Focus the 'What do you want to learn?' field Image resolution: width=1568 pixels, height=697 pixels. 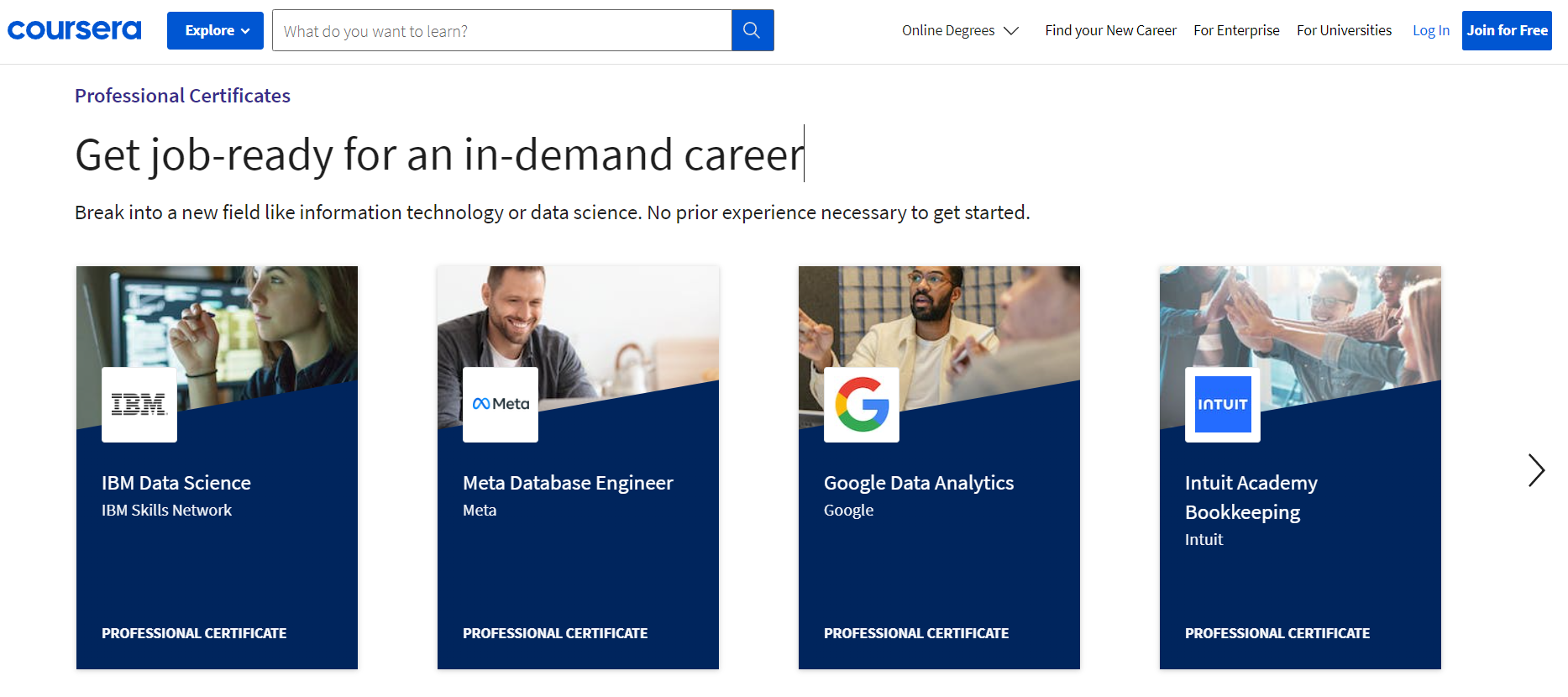coord(502,30)
